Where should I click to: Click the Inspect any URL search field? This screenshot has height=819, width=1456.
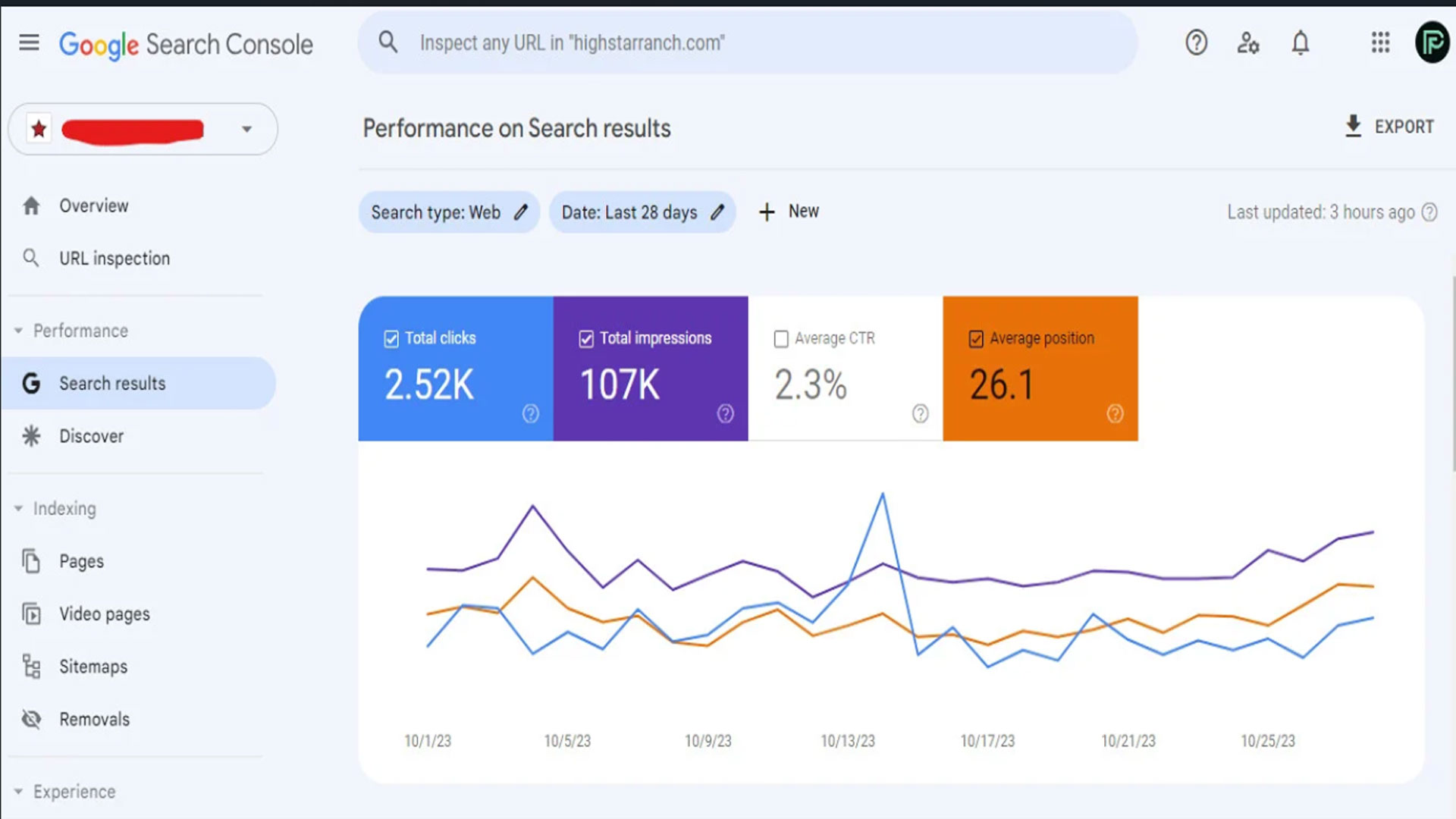click(747, 43)
